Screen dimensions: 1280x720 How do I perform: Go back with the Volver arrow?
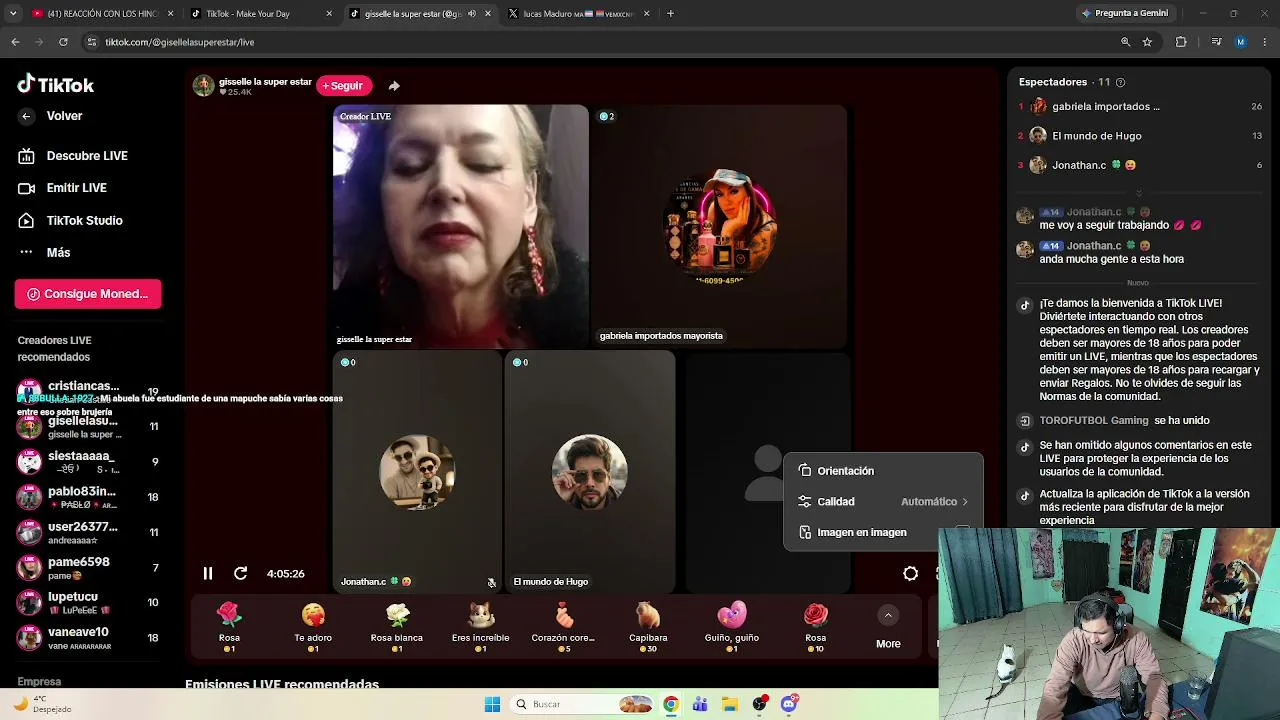click(x=27, y=116)
